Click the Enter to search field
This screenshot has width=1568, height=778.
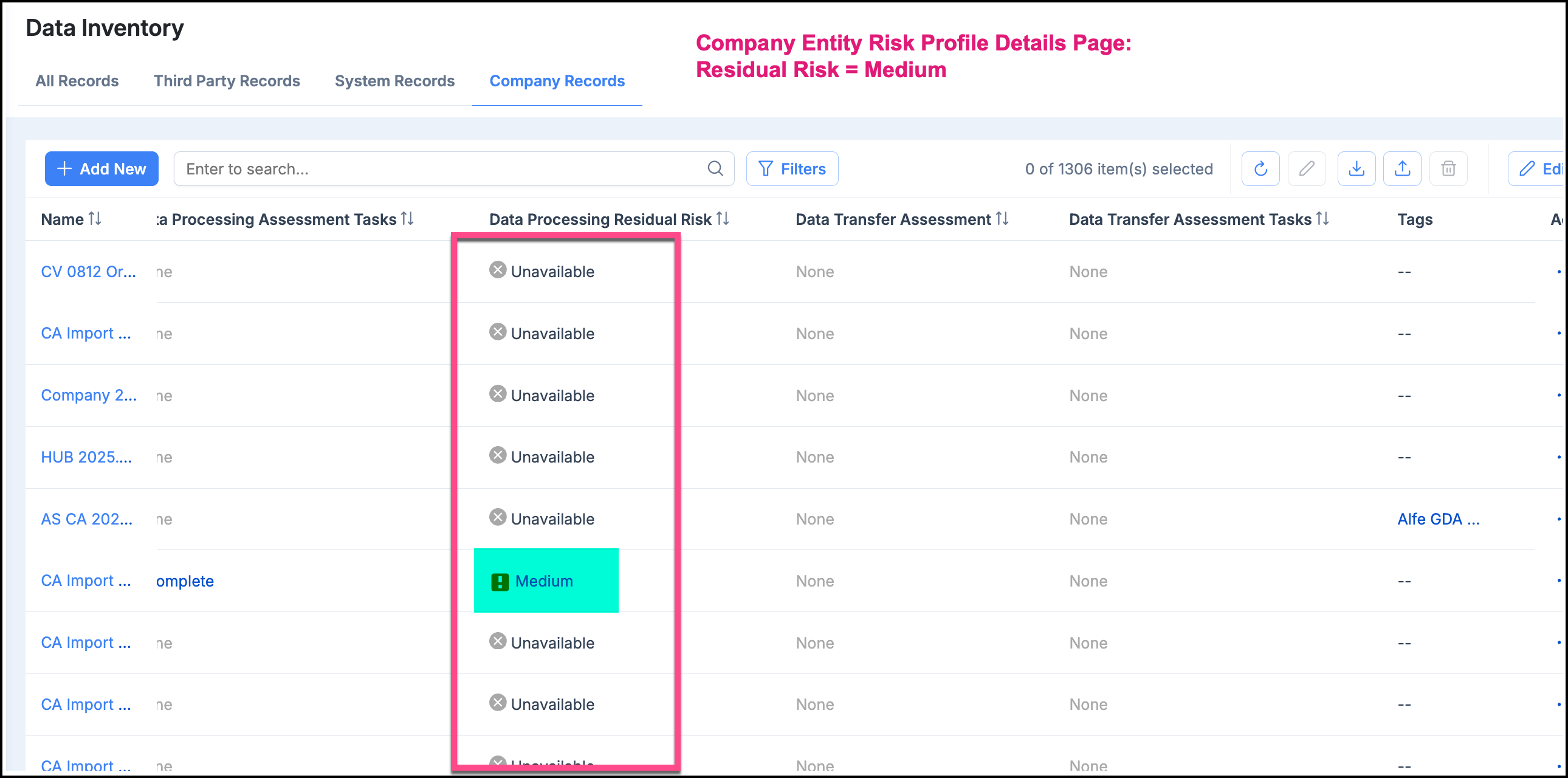[x=453, y=168]
